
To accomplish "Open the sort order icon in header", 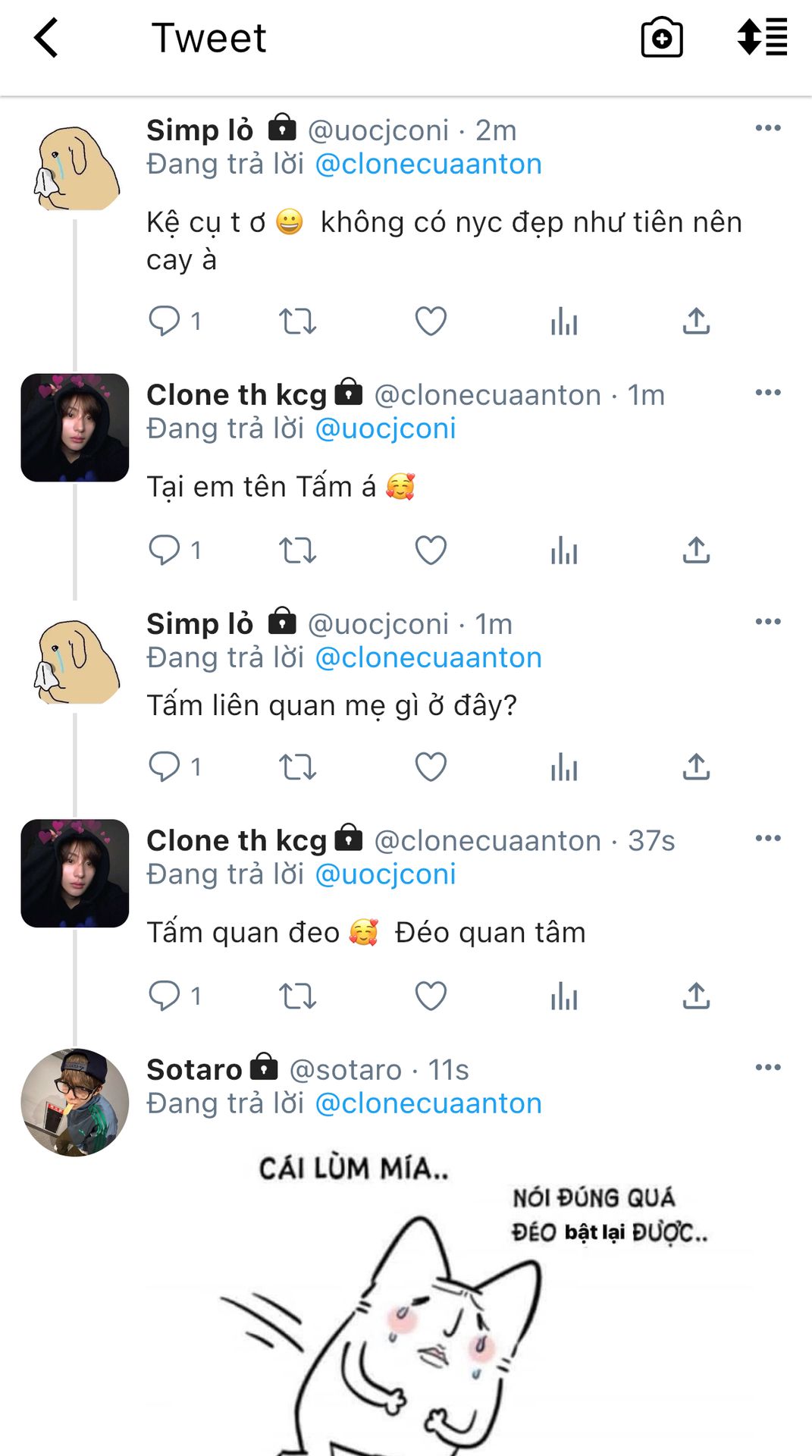I will tap(762, 38).
